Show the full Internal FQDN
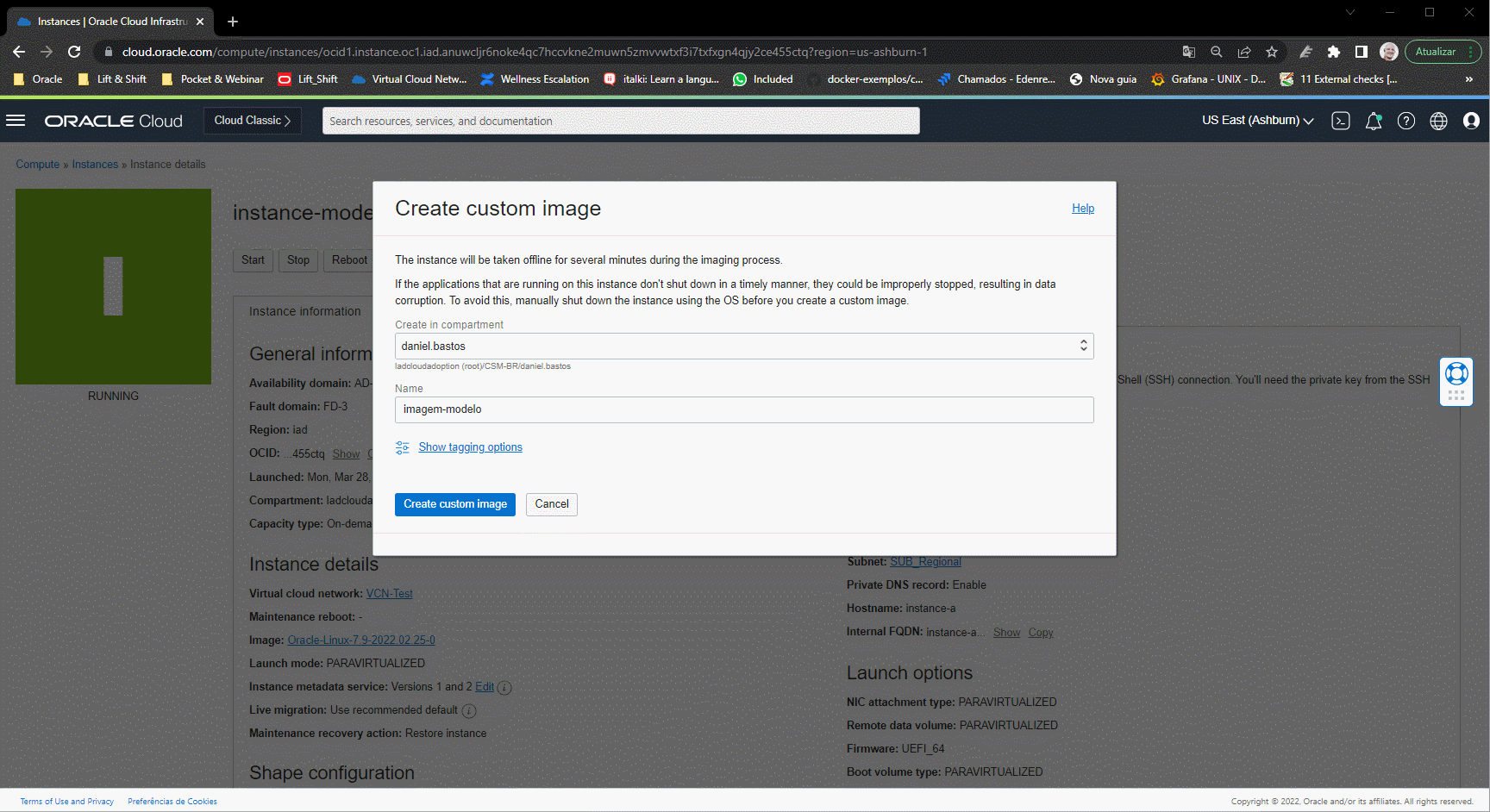Image resolution: width=1490 pixels, height=812 pixels. [1006, 633]
